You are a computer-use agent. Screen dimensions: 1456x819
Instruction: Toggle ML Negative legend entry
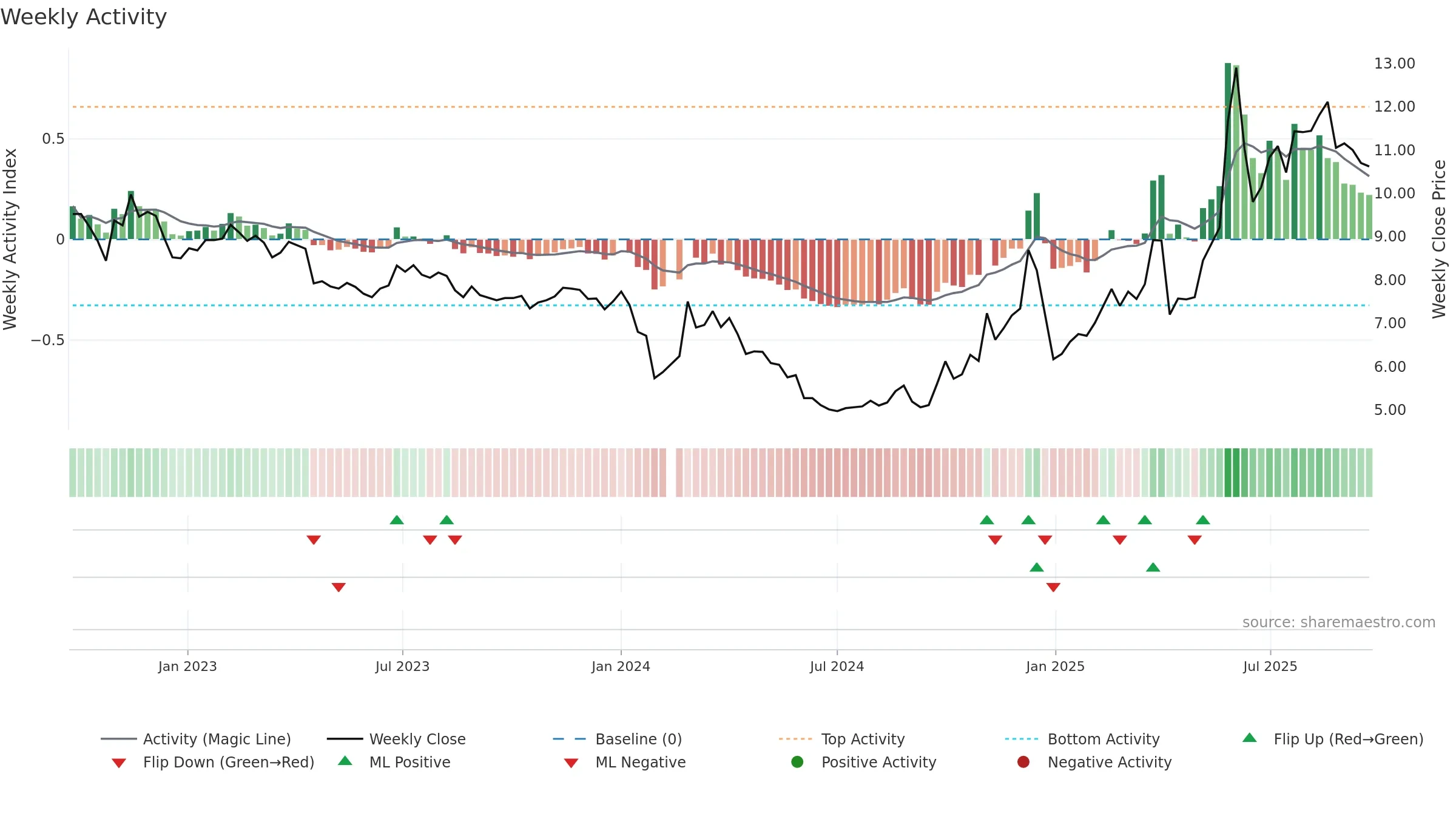click(x=625, y=762)
